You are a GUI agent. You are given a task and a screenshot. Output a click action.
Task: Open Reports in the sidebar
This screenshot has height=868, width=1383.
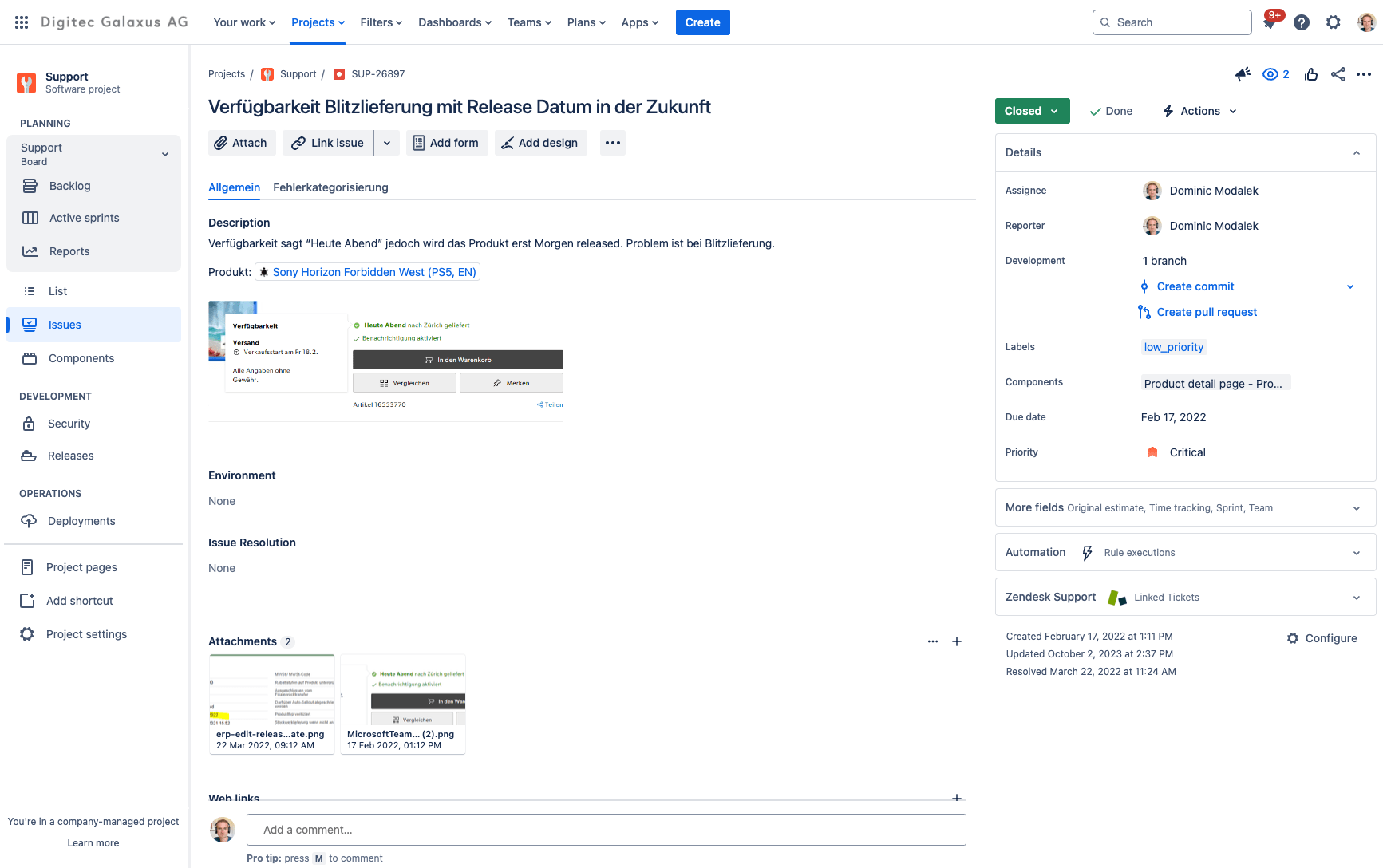(x=93, y=251)
